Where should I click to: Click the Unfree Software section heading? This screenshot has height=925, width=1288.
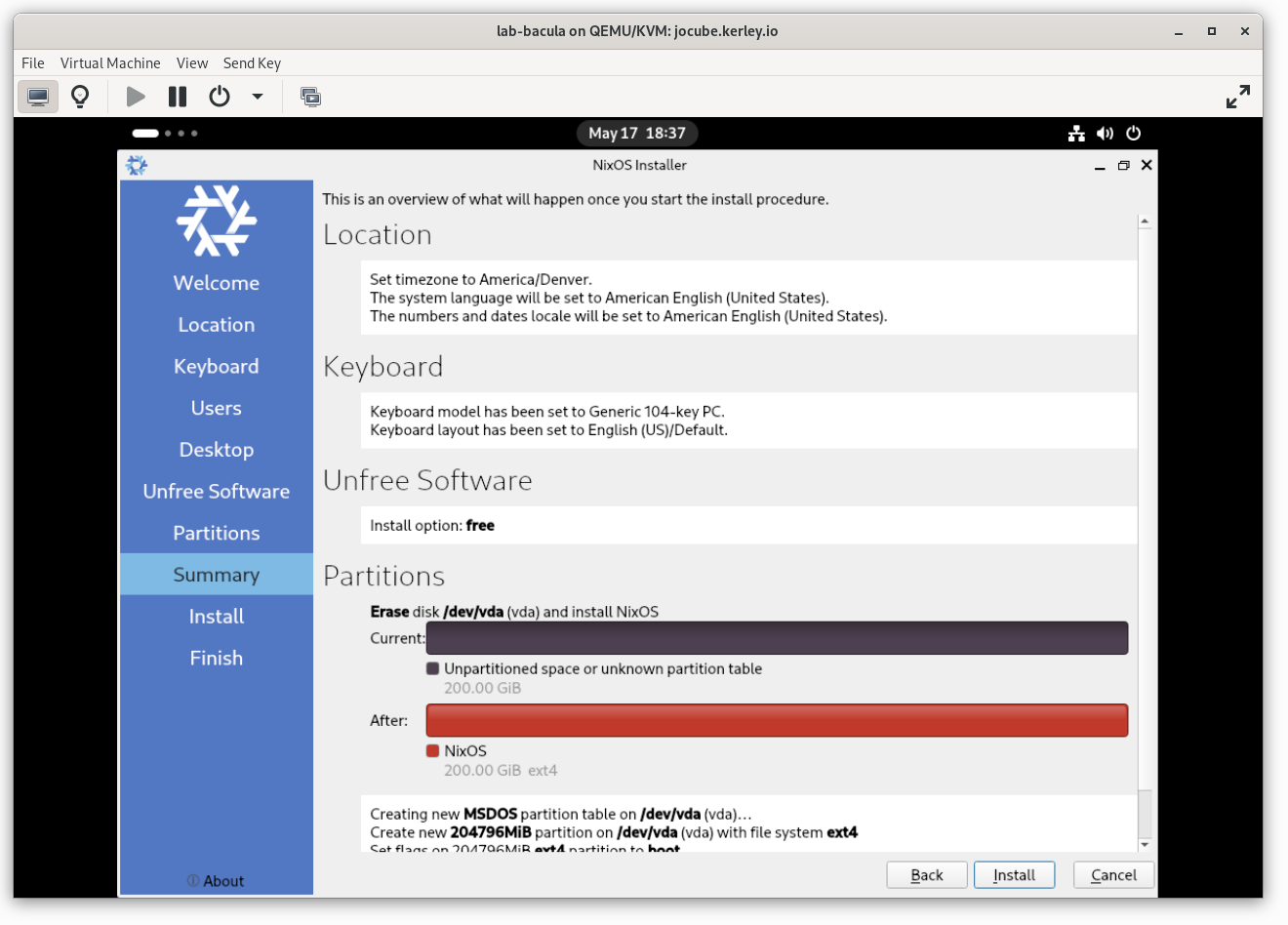[428, 481]
